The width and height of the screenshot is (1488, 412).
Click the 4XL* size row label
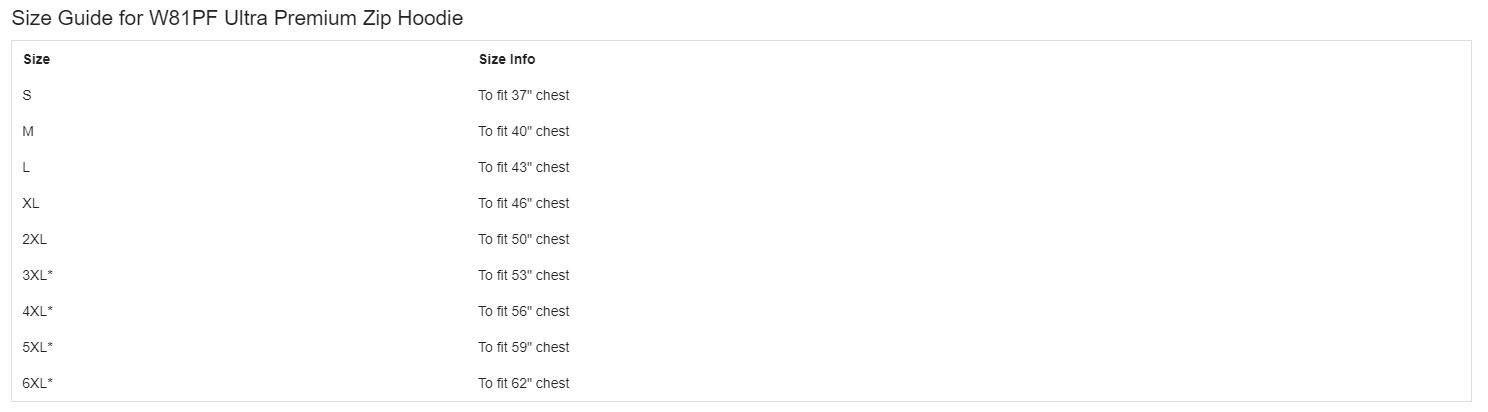click(x=37, y=311)
